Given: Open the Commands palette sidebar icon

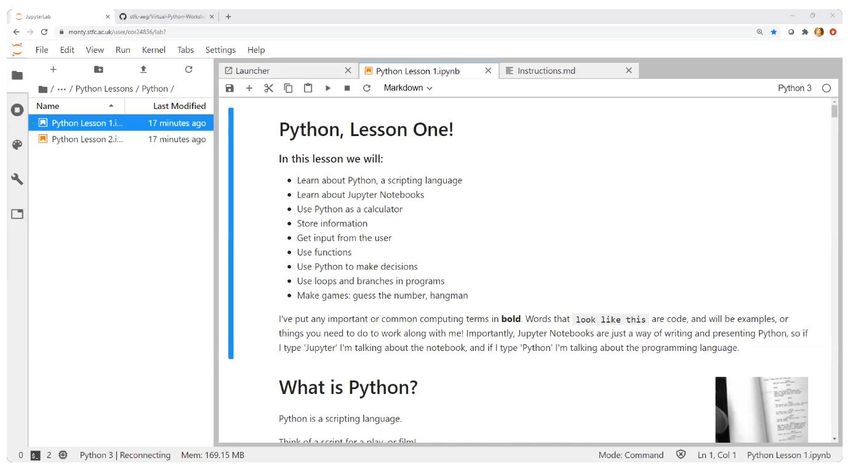Looking at the screenshot, I should (x=17, y=145).
